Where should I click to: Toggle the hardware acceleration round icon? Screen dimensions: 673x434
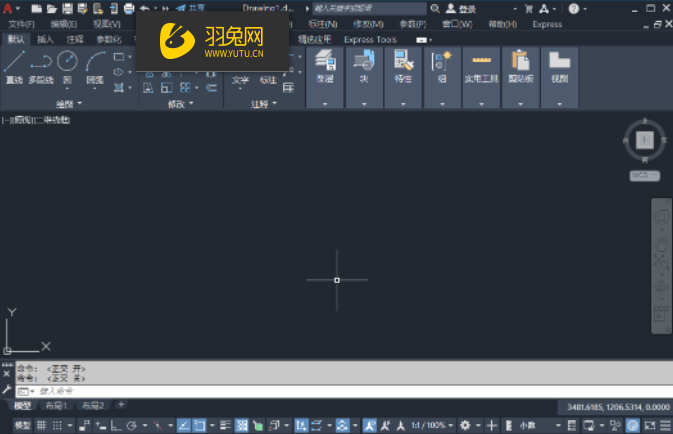click(x=633, y=425)
